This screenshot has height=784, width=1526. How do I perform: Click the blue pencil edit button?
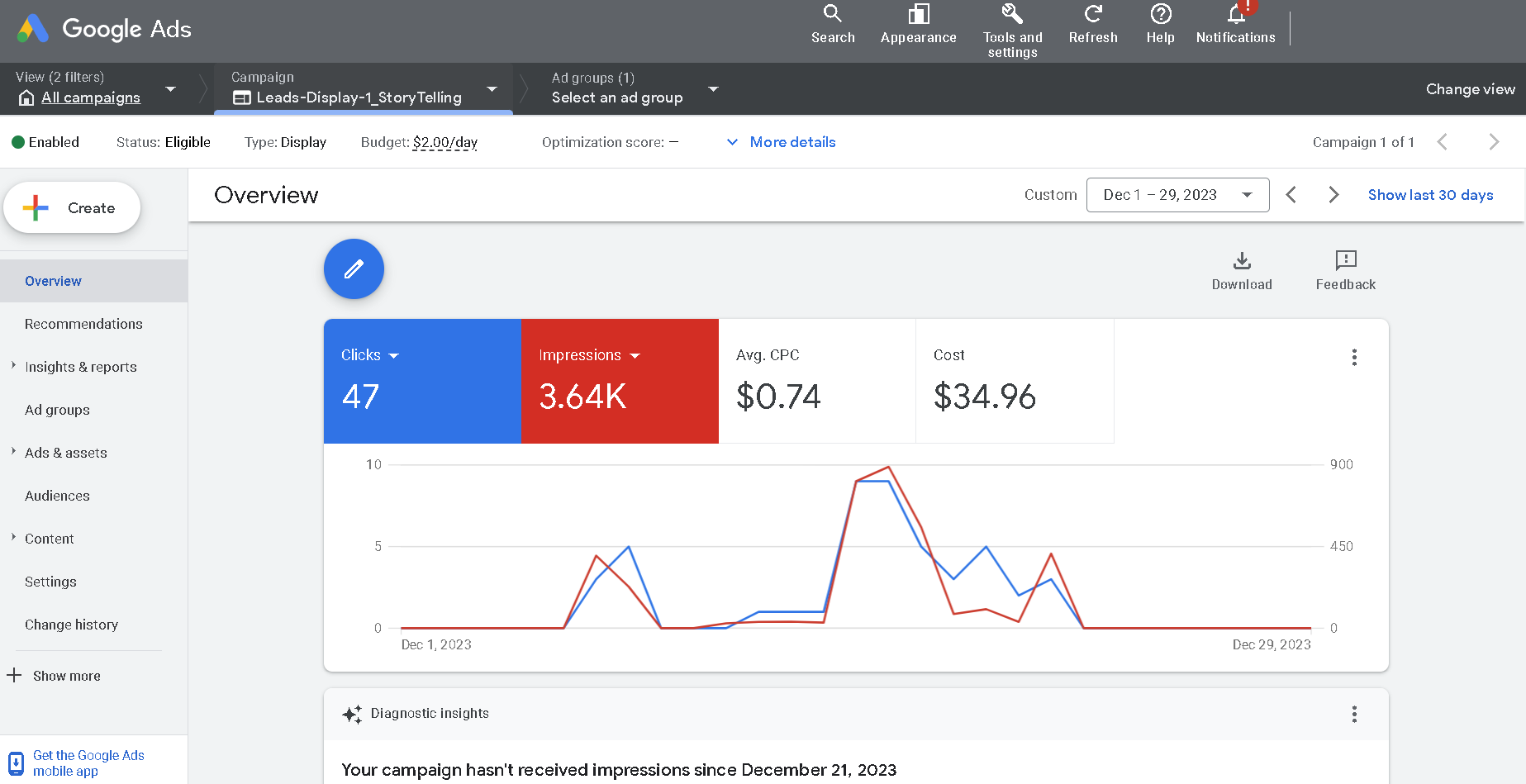[354, 269]
